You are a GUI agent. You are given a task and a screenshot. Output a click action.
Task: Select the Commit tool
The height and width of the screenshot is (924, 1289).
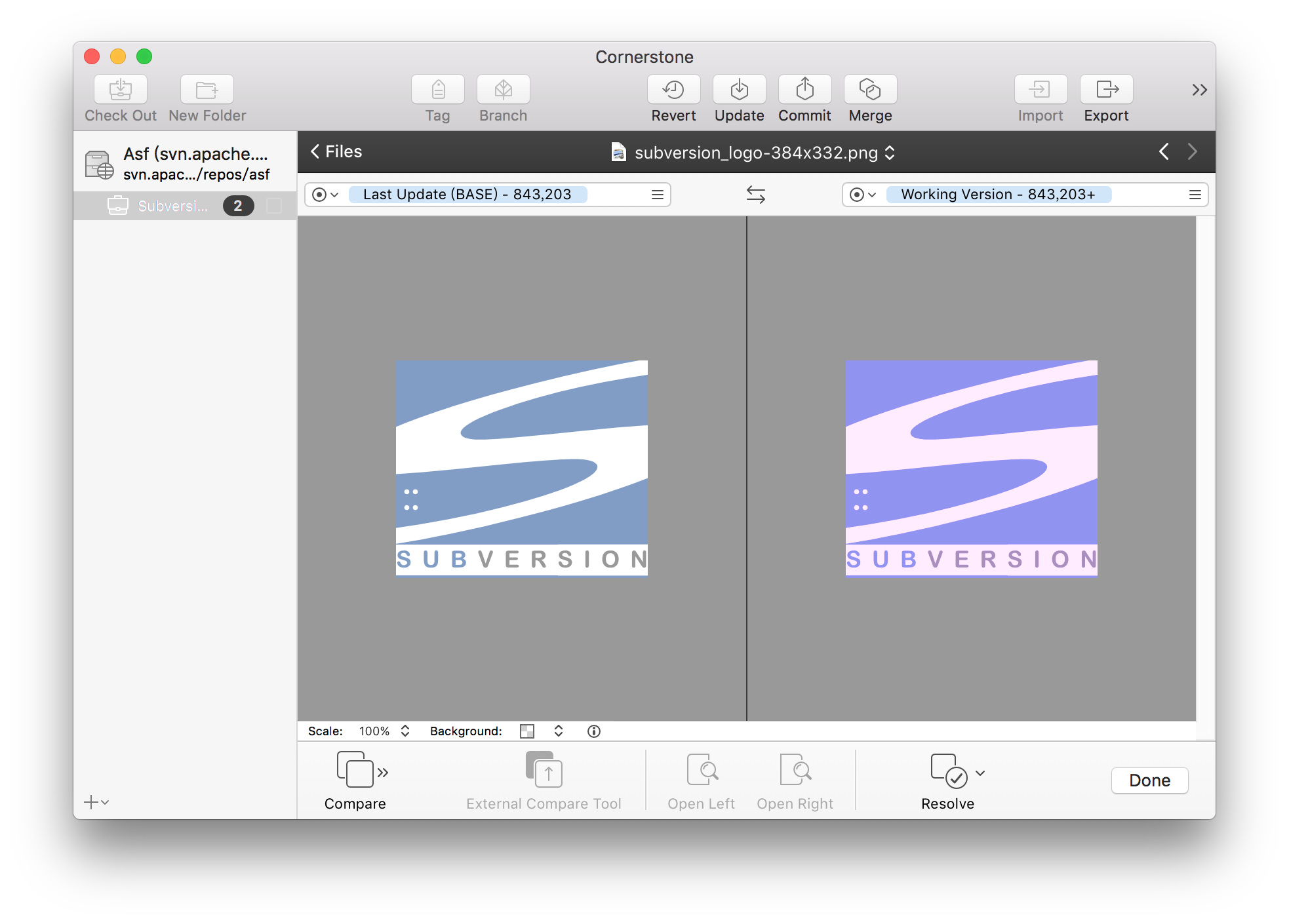point(804,98)
